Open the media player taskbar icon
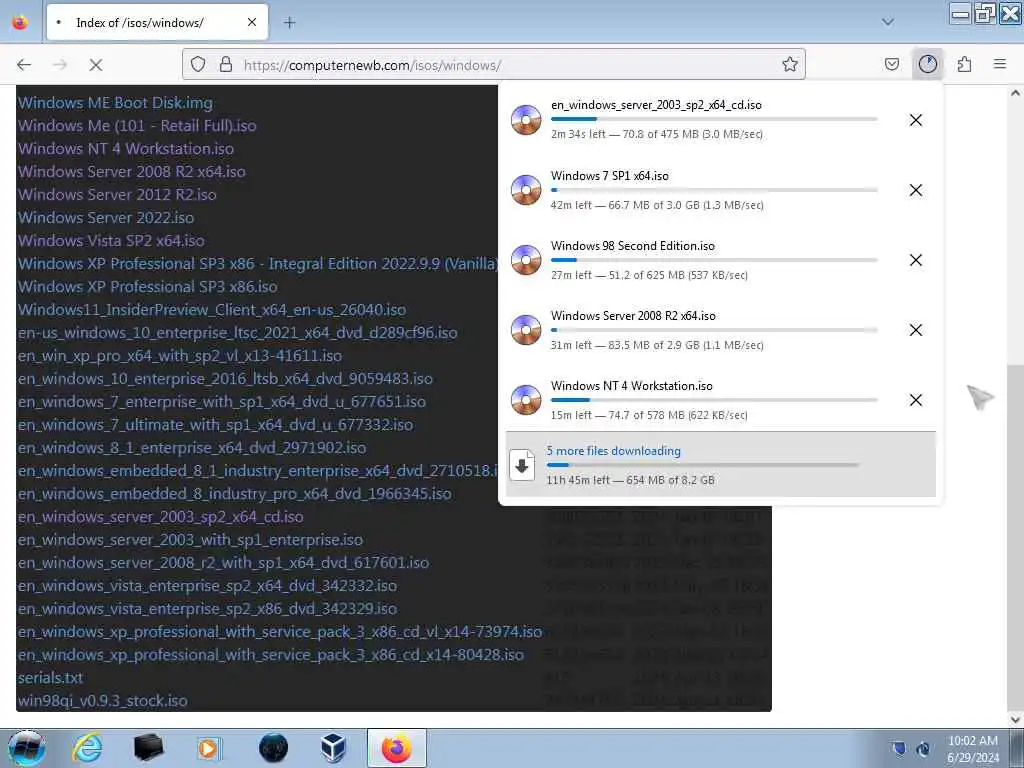 coord(209,748)
